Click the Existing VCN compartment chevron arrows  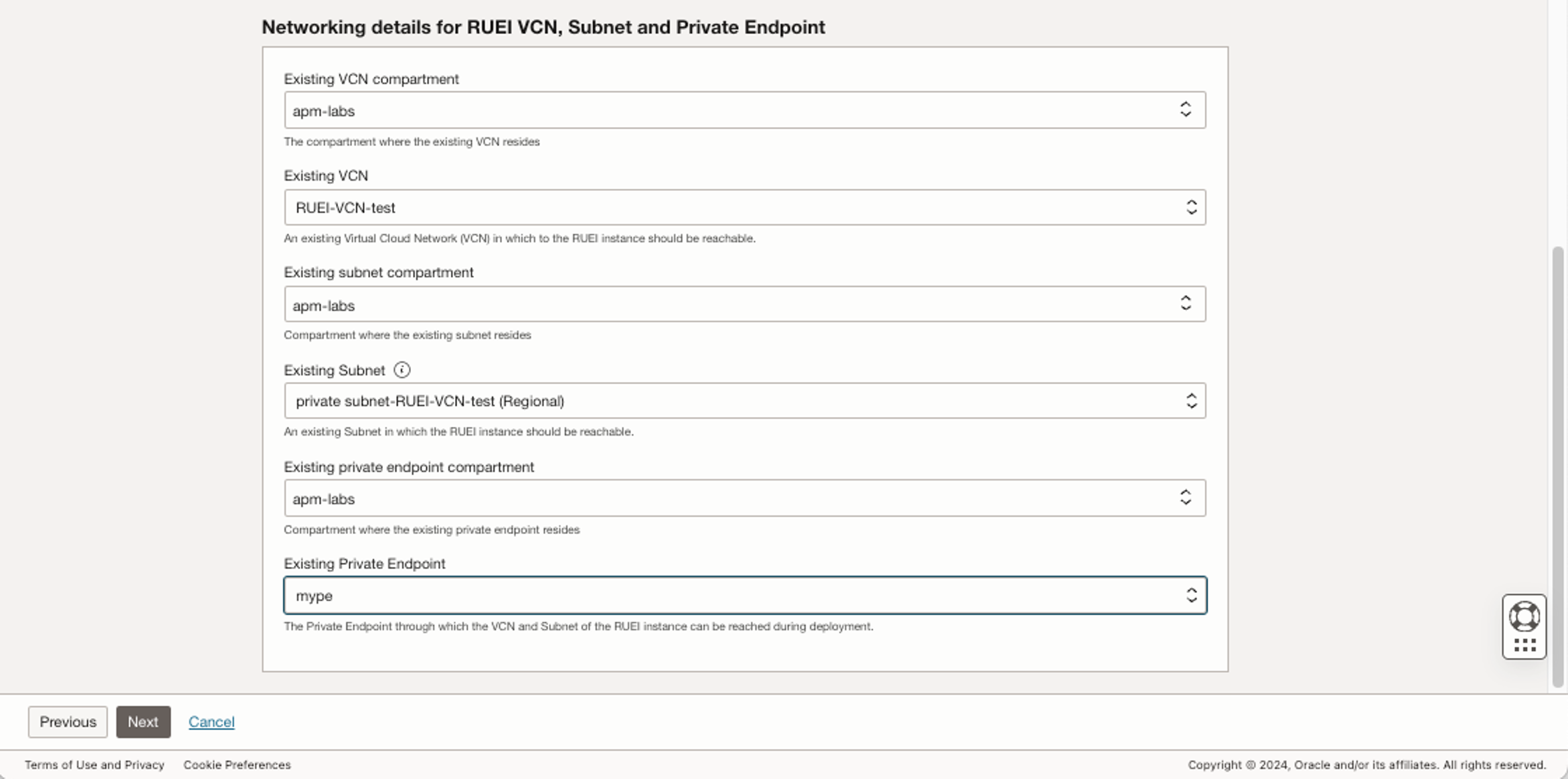click(1185, 110)
